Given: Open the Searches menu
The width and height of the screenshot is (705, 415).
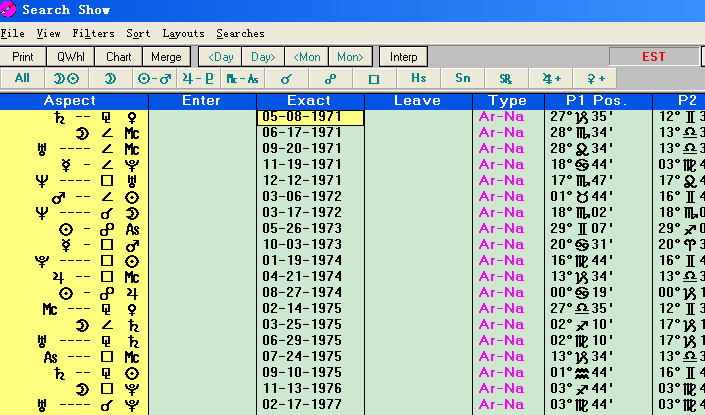Looking at the screenshot, I should click(x=240, y=33).
